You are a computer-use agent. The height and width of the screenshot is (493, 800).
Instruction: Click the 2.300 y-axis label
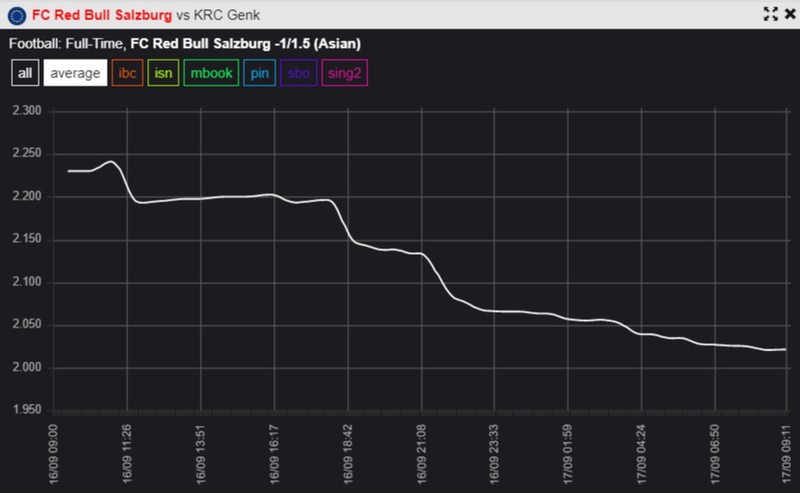[x=27, y=111]
